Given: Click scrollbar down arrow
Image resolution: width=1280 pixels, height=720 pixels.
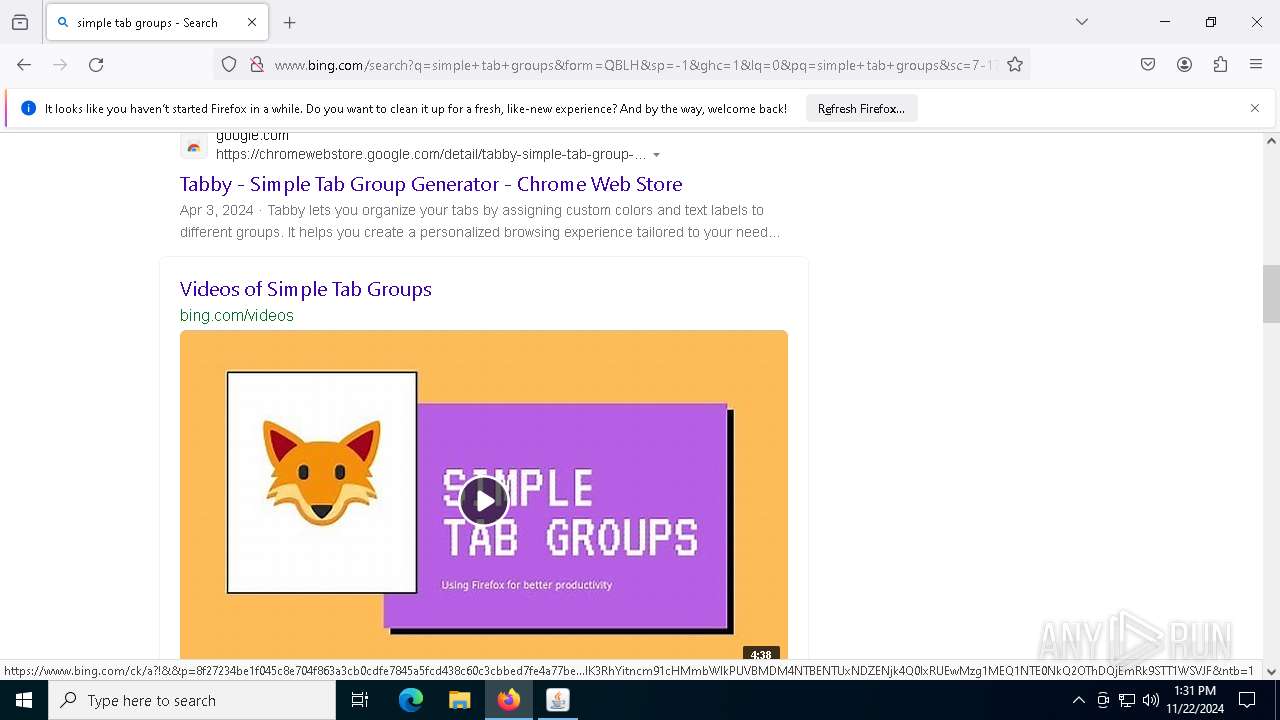Looking at the screenshot, I should coord(1271,672).
